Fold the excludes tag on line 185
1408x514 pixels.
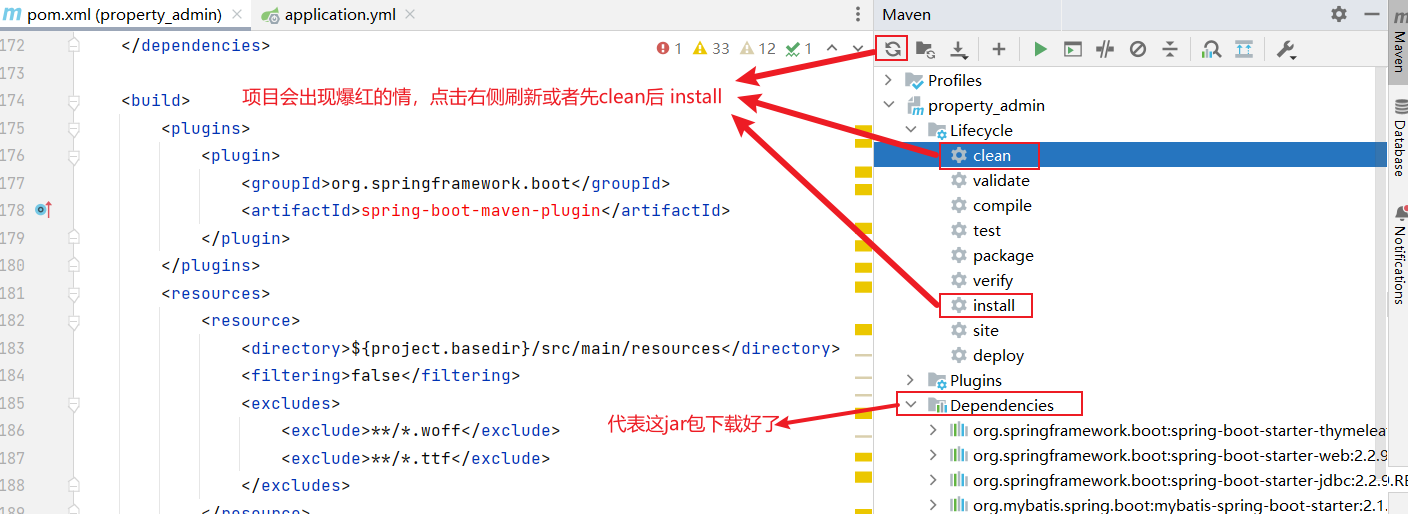point(73,403)
